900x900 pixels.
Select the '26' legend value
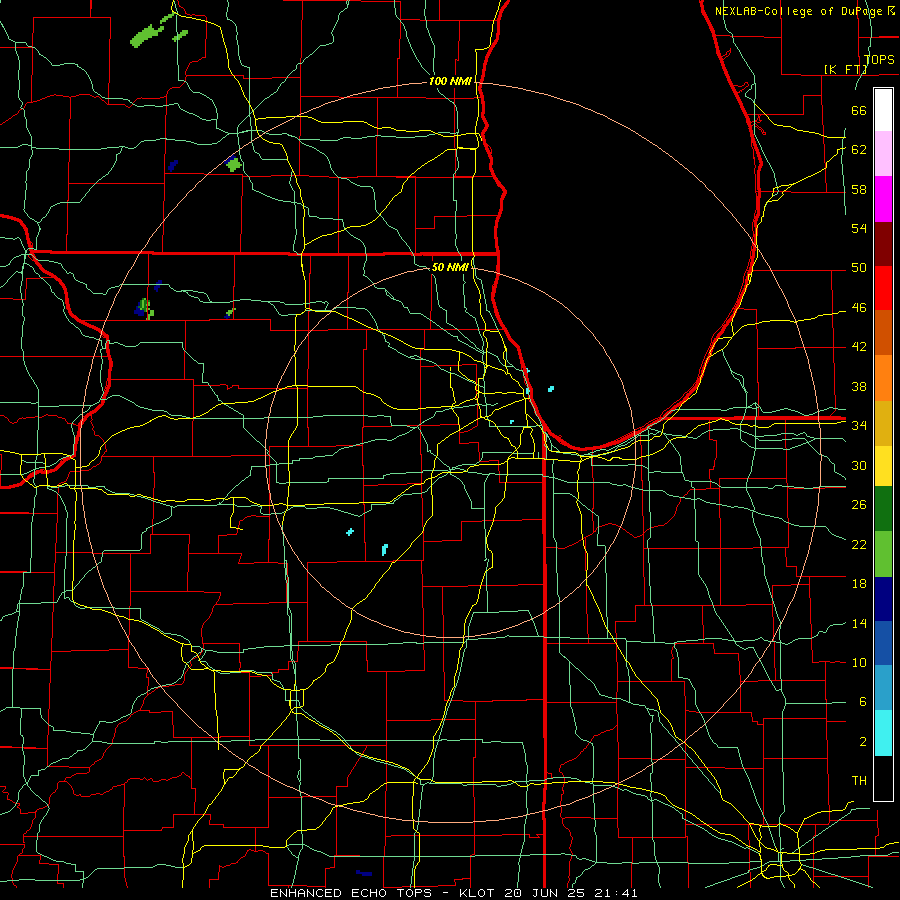tap(859, 505)
